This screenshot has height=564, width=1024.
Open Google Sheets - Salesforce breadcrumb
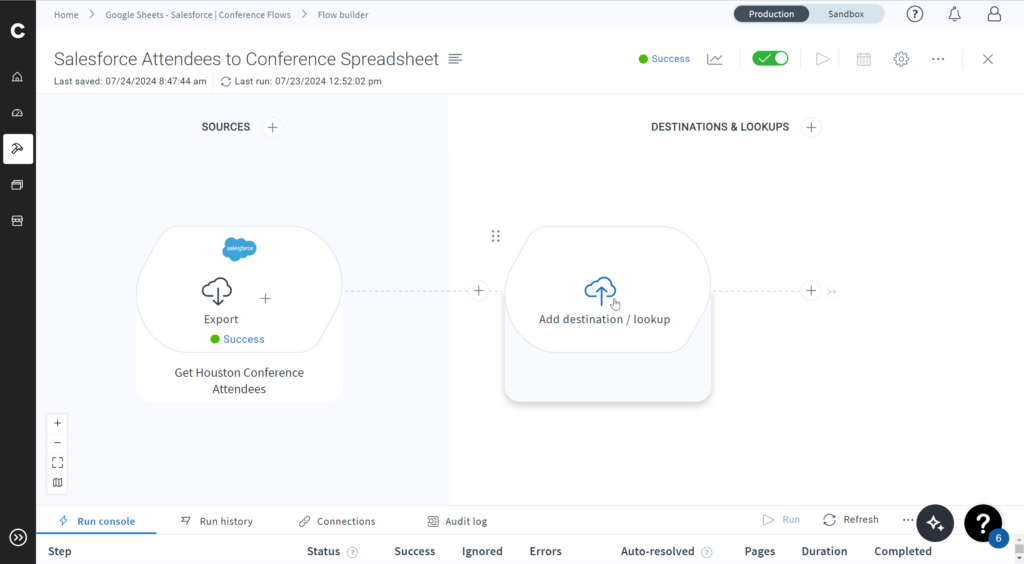pos(198,14)
